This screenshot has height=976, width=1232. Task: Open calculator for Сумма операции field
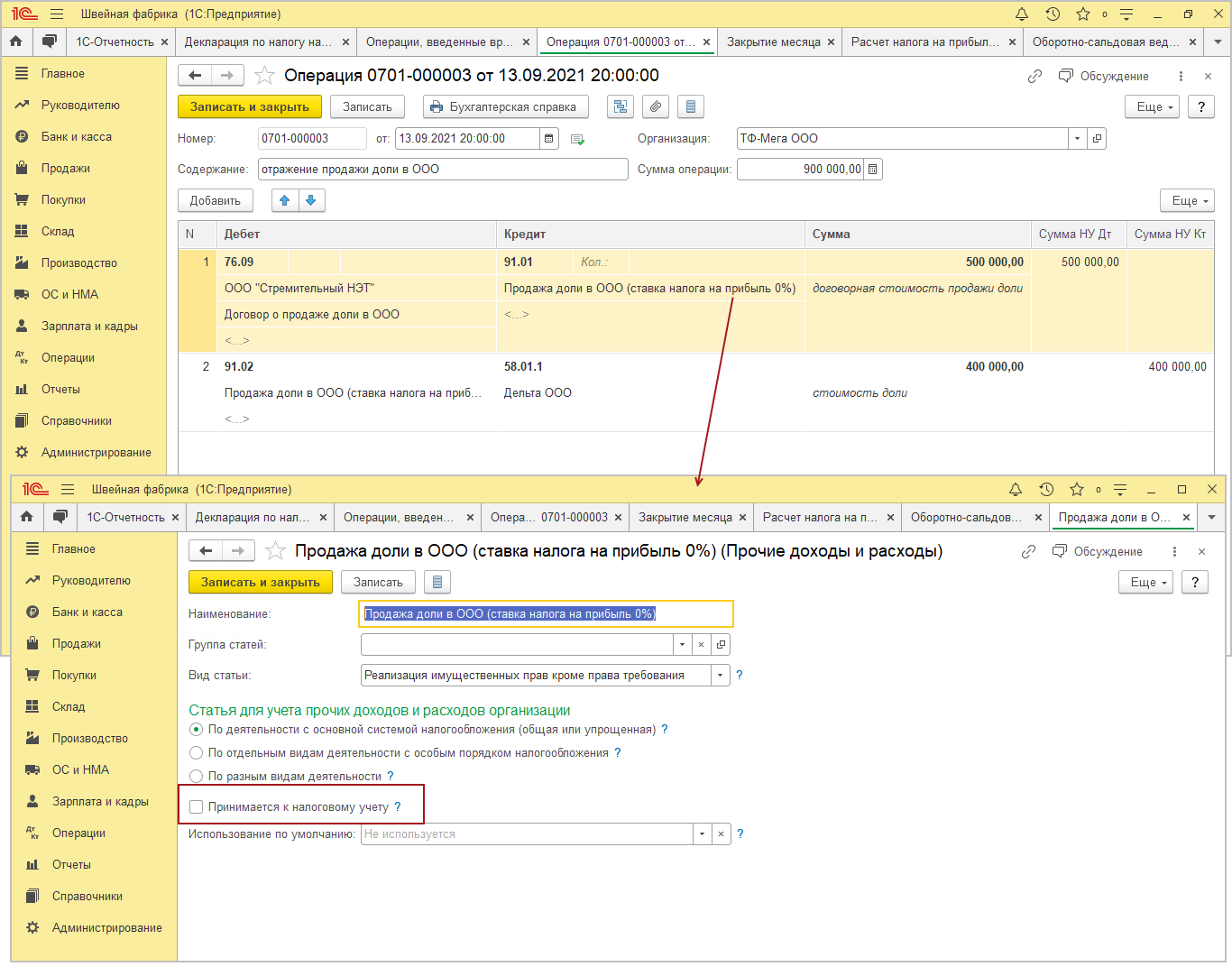click(x=872, y=170)
